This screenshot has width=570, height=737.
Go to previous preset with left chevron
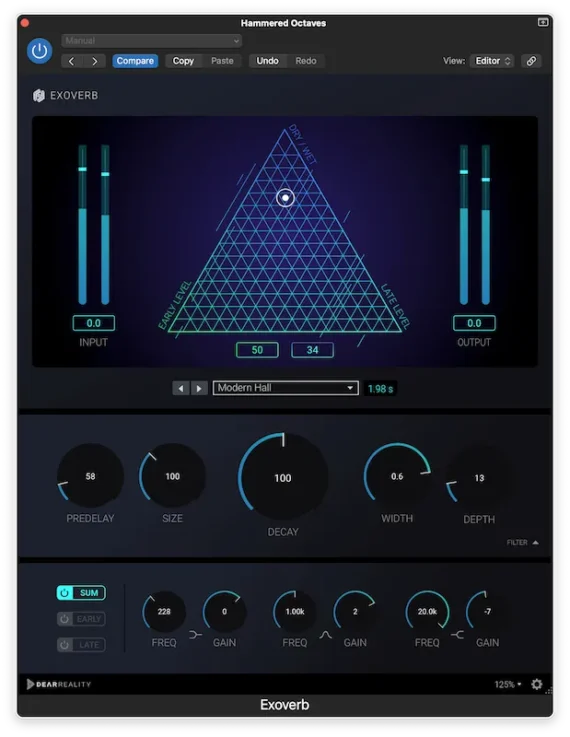(71, 61)
